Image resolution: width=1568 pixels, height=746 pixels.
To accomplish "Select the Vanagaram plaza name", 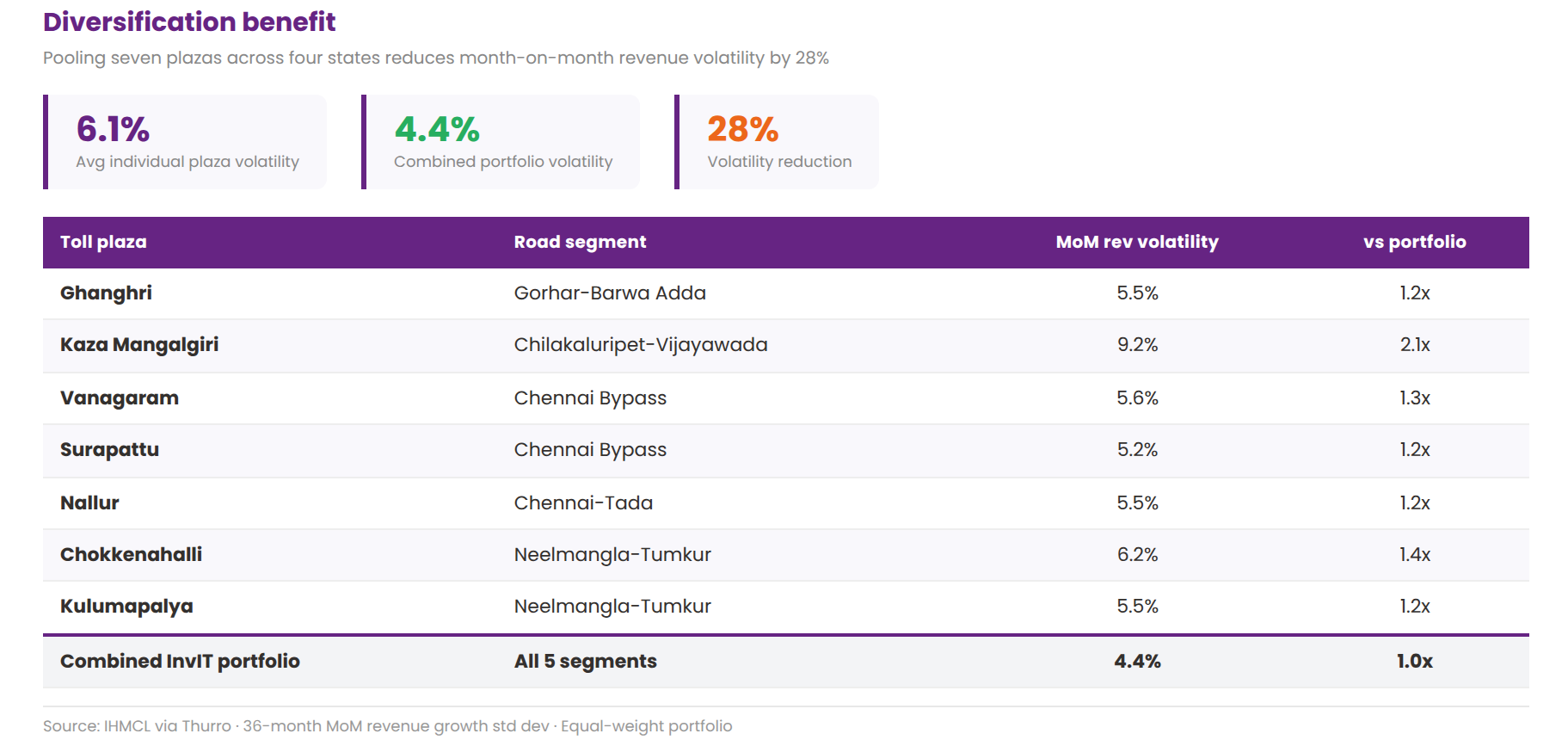I will pyautogui.click(x=120, y=398).
